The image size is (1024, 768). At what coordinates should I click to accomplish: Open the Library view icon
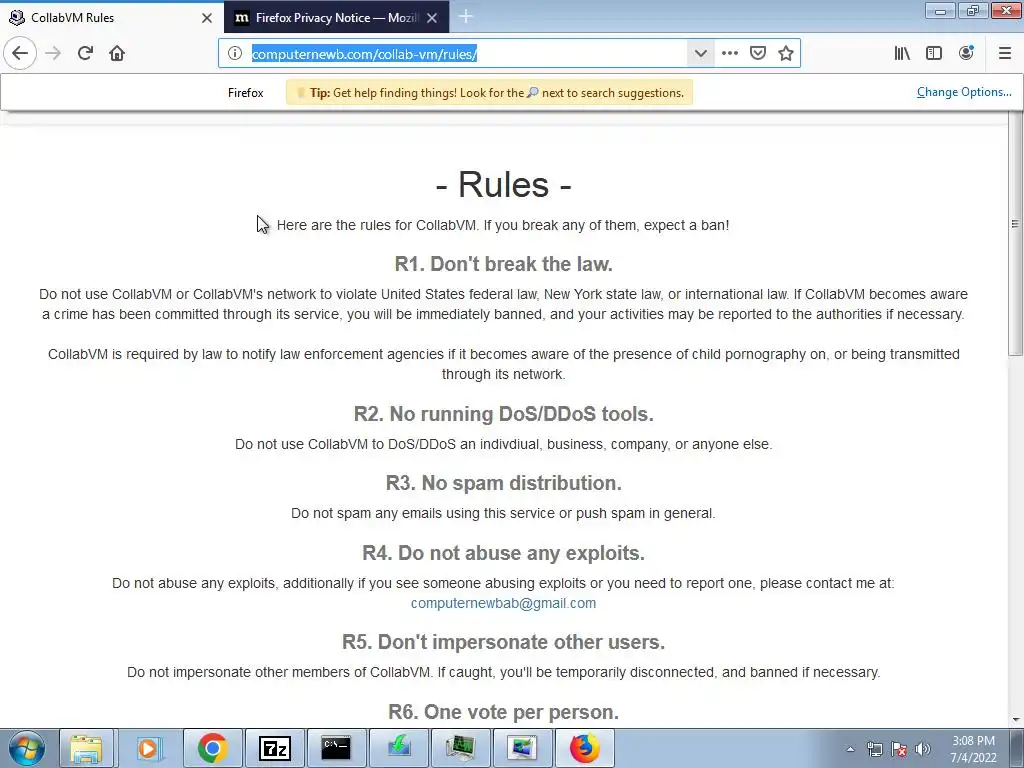click(902, 54)
